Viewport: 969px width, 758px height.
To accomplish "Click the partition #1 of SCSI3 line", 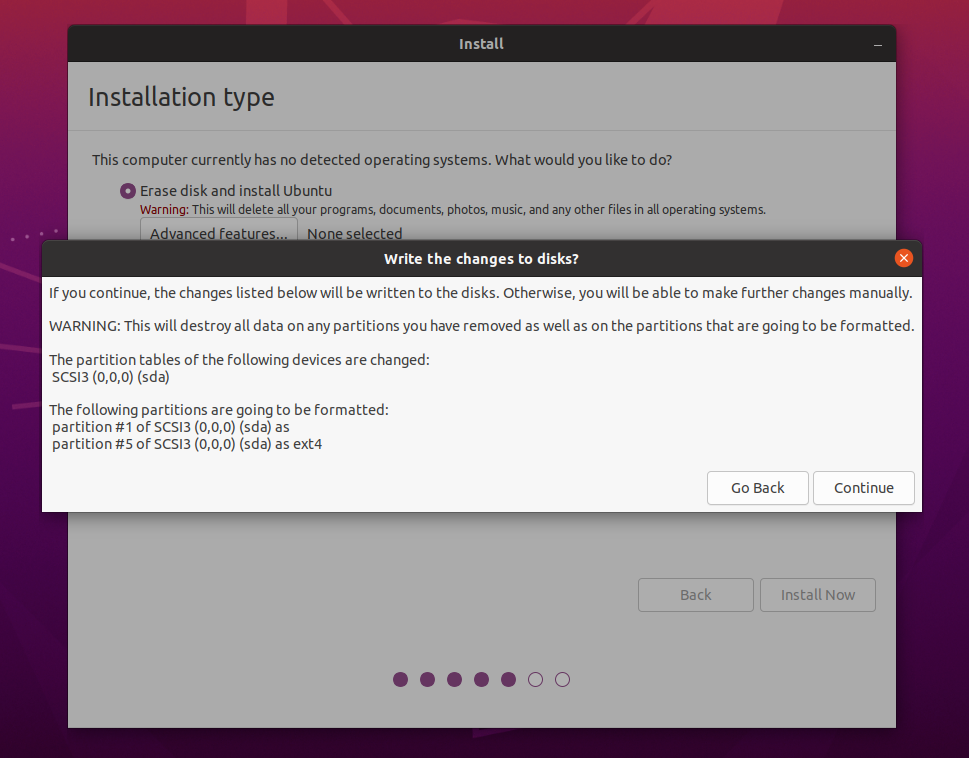I will pos(171,427).
